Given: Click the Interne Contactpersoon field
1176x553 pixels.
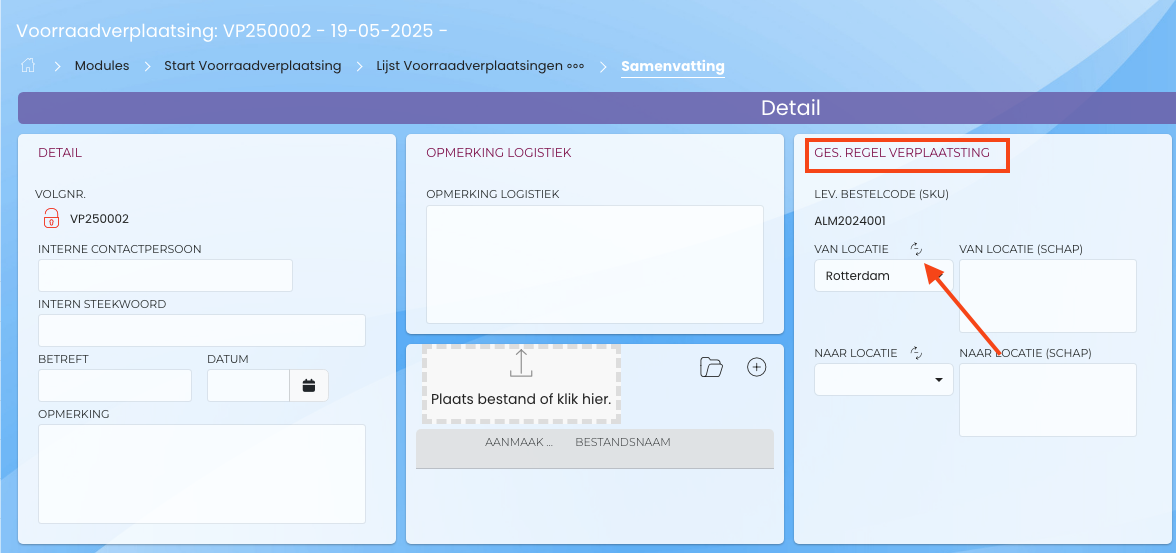Looking at the screenshot, I should coord(165,275).
